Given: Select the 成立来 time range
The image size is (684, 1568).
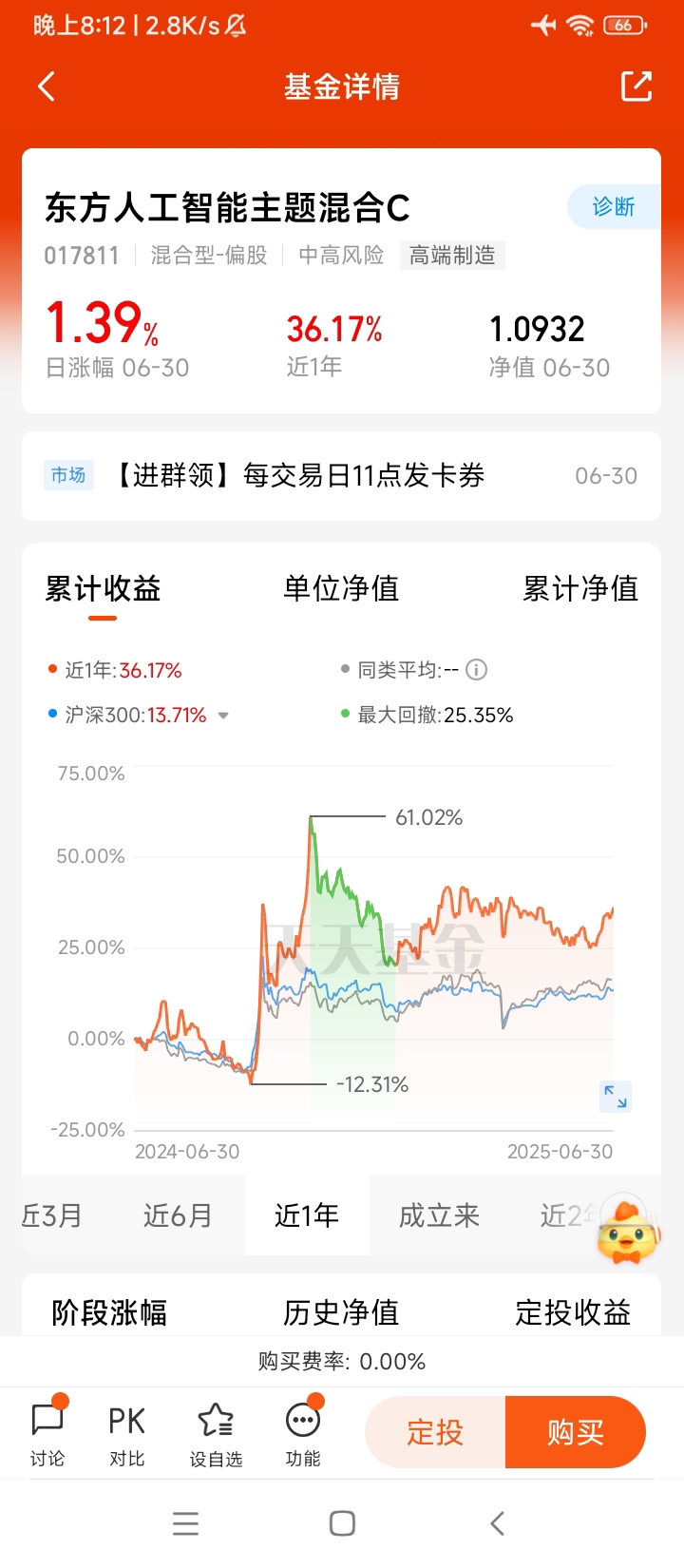Looking at the screenshot, I should tap(439, 1215).
